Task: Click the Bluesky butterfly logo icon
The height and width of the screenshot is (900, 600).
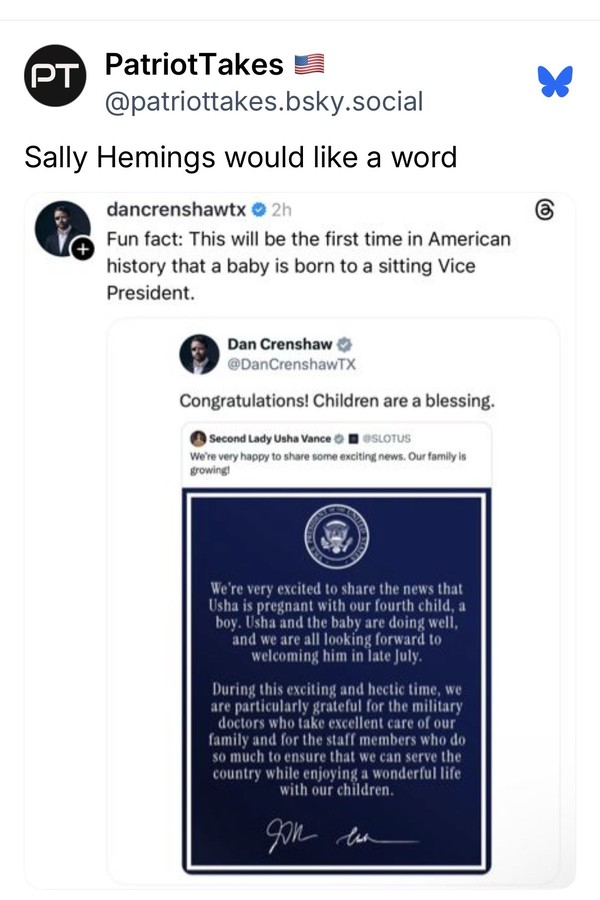Action: pyautogui.click(x=553, y=81)
